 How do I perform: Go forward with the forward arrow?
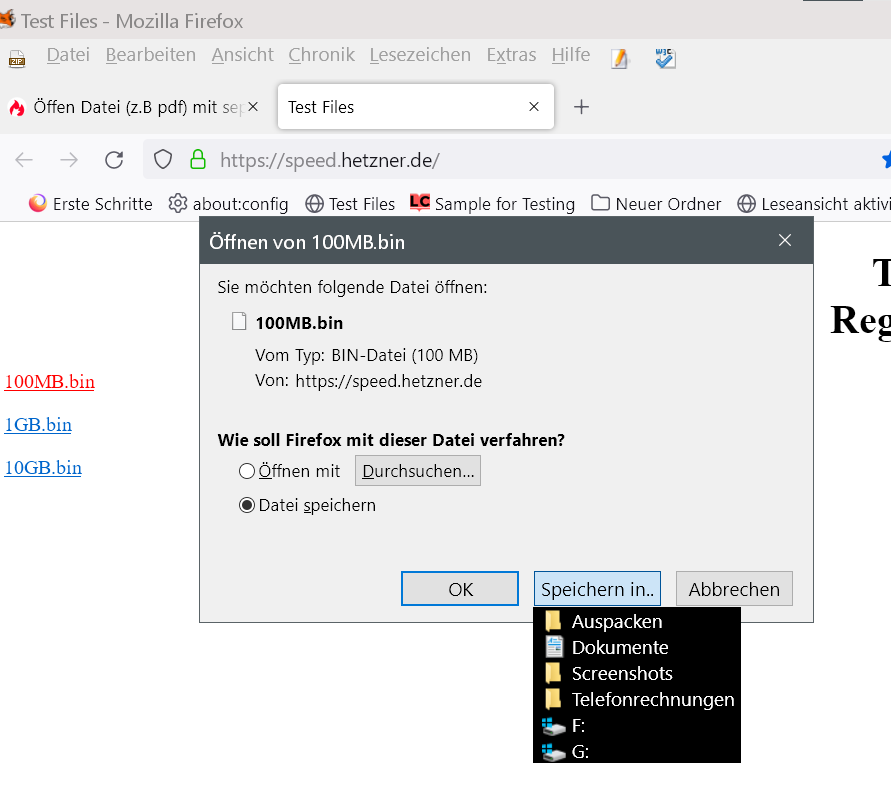[x=69, y=160]
